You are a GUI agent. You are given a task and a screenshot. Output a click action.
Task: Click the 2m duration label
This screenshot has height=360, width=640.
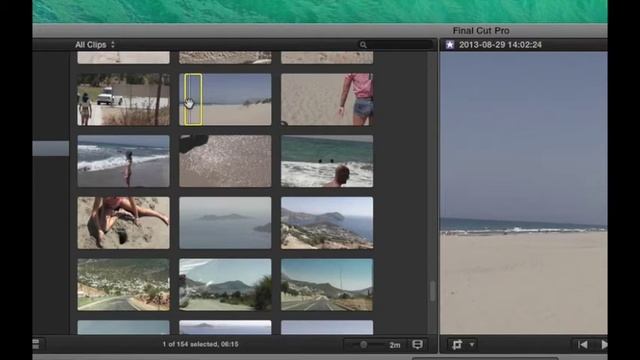[395, 345]
